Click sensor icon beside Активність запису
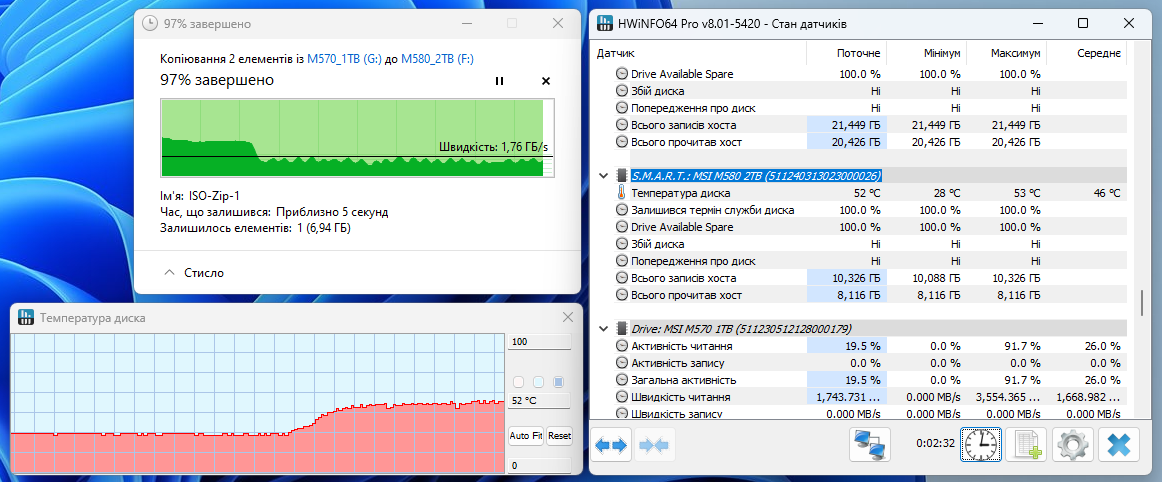The width and height of the screenshot is (1162, 482). [621, 363]
